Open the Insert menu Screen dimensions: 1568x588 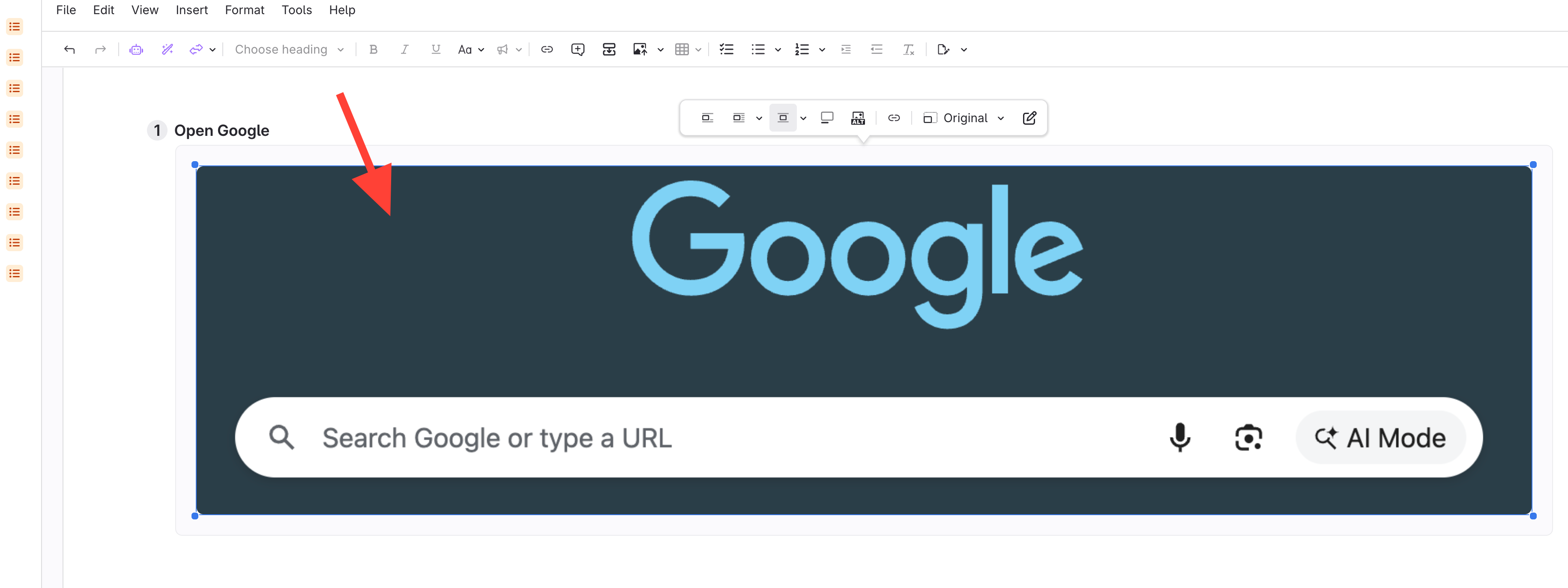(x=192, y=10)
